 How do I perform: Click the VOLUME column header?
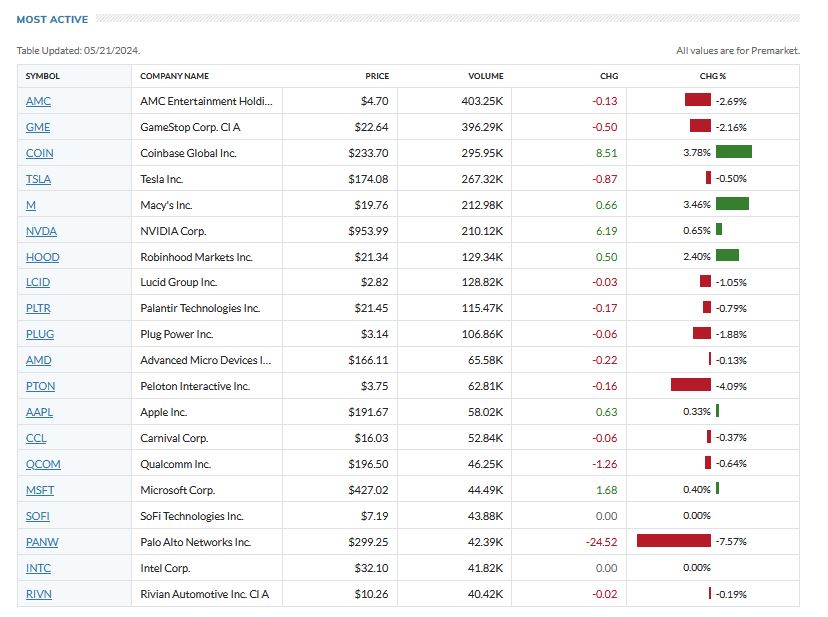click(485, 76)
